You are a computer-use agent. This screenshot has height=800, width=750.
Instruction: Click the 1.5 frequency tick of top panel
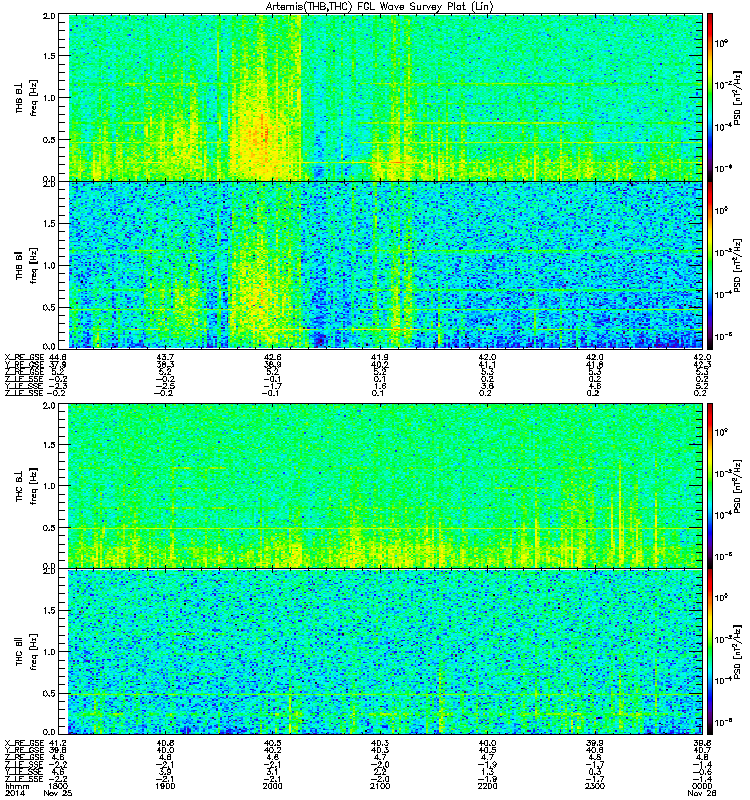49,56
